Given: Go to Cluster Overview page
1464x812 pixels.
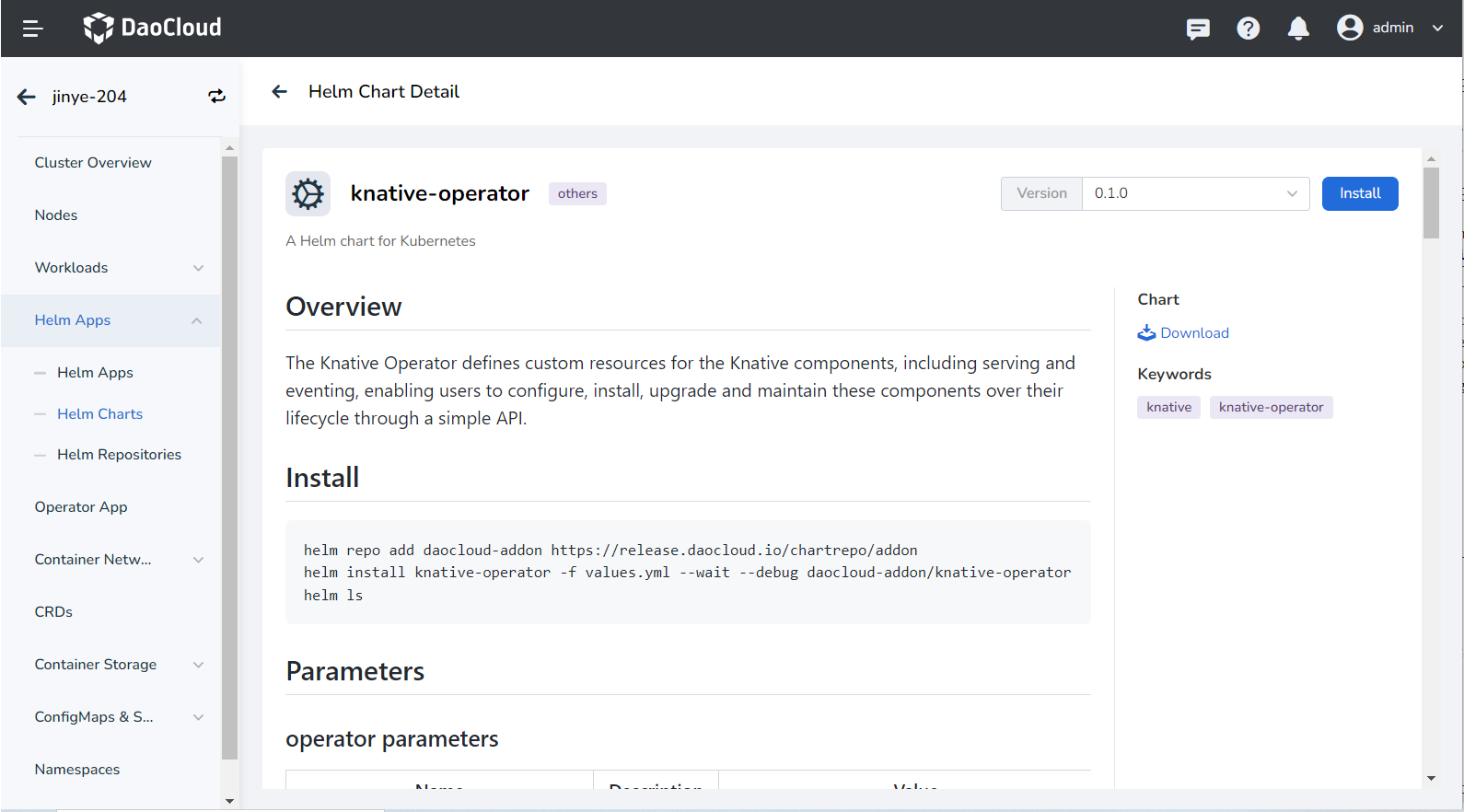Looking at the screenshot, I should (93, 163).
